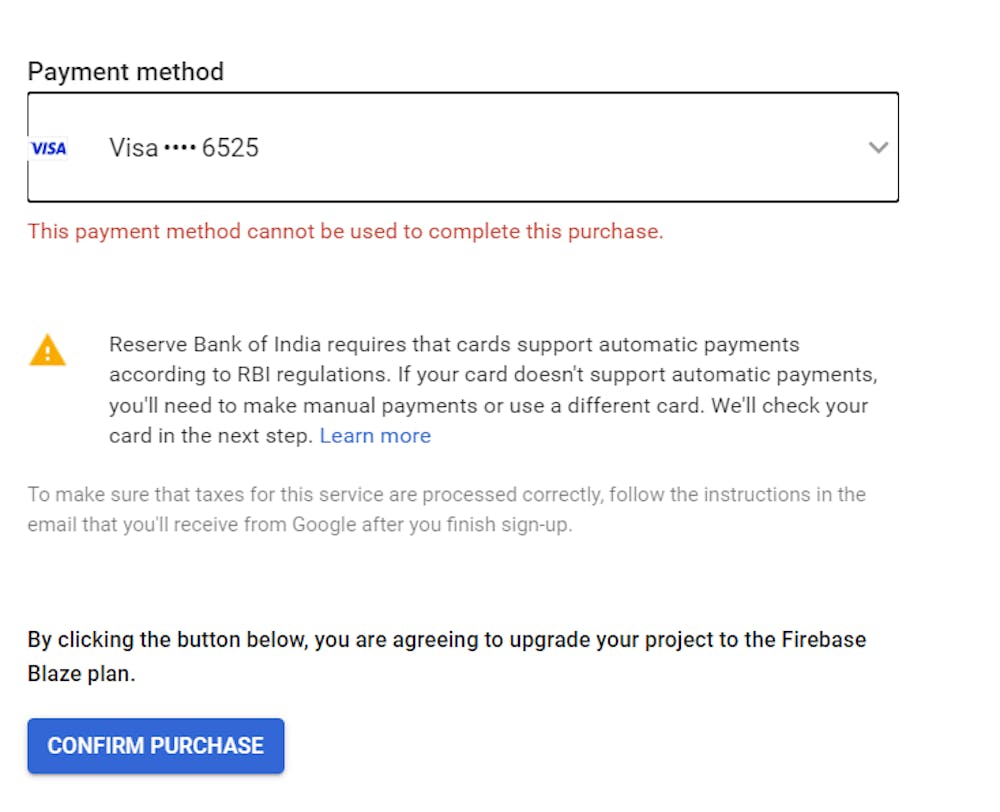The width and height of the screenshot is (1000, 812).
Task: Click the gray tax instructions paragraph
Action: (446, 509)
